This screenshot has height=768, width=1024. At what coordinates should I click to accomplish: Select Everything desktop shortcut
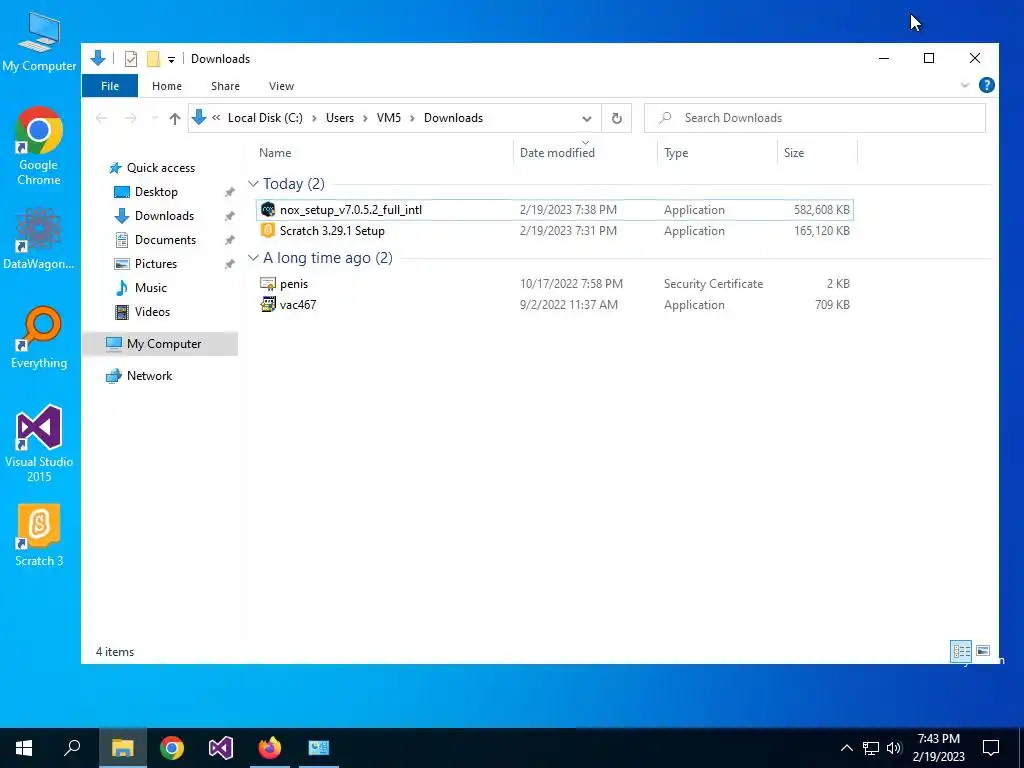pos(39,338)
